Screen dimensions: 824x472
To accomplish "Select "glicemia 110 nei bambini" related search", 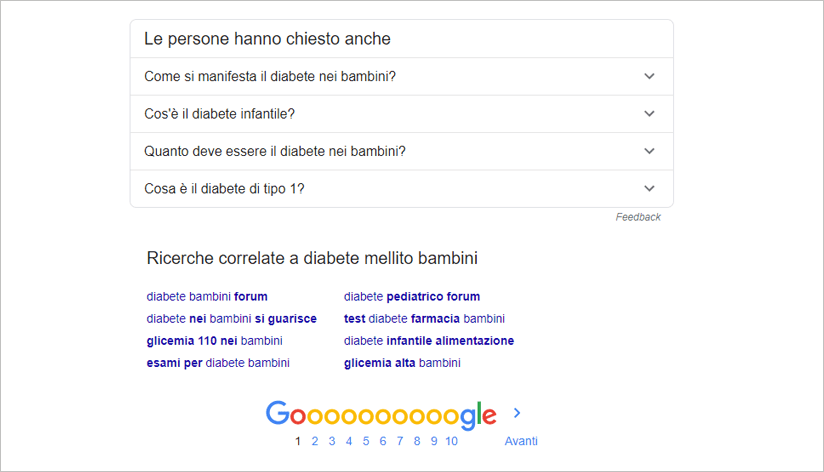I will 214,341.
